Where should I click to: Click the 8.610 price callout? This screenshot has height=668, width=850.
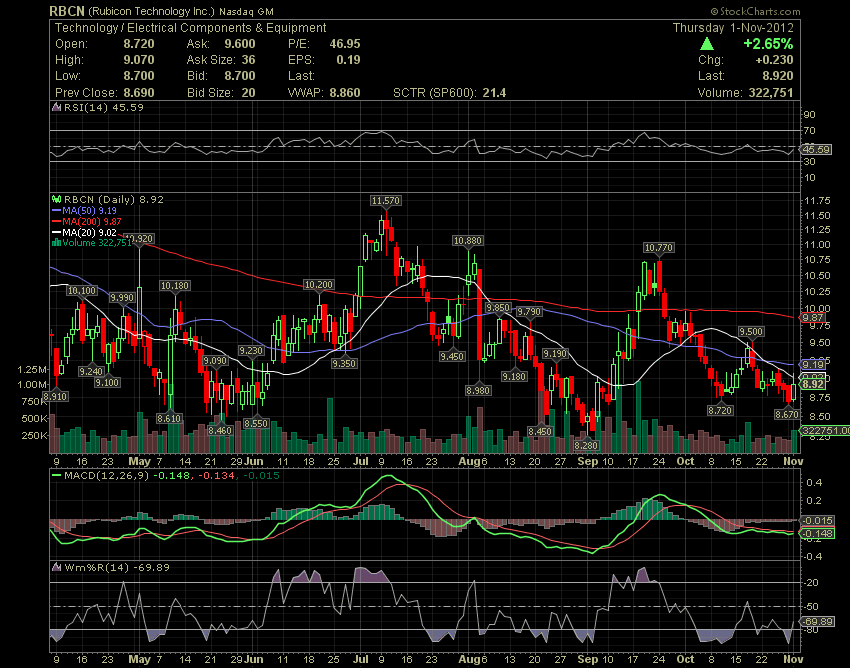169,419
